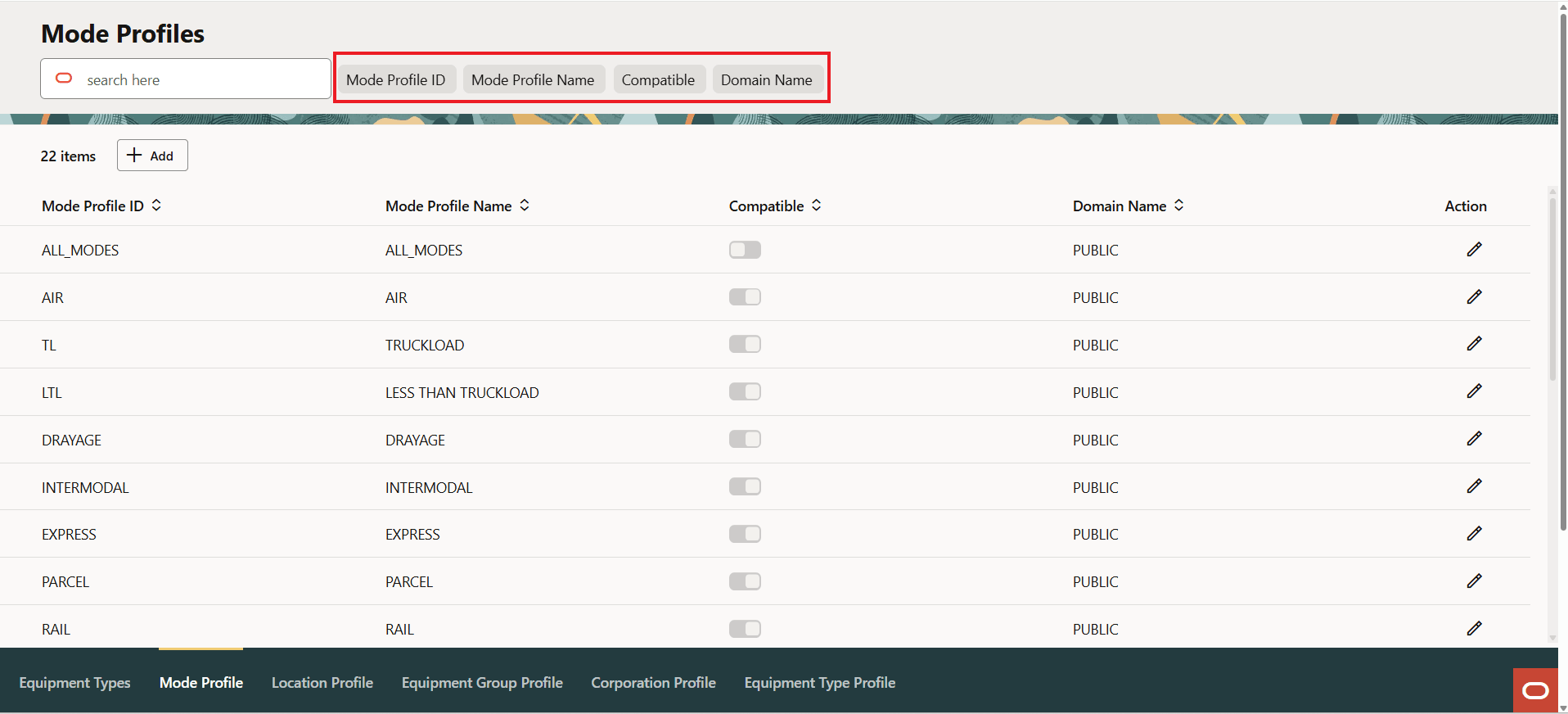1568x714 pixels.
Task: Focus the search here field
Action: (x=186, y=79)
